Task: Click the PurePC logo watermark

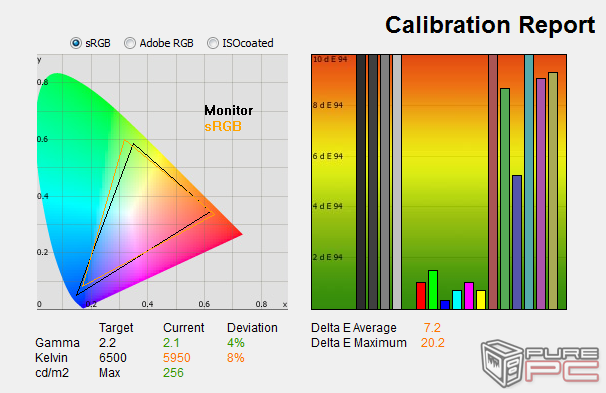Action: (540, 363)
